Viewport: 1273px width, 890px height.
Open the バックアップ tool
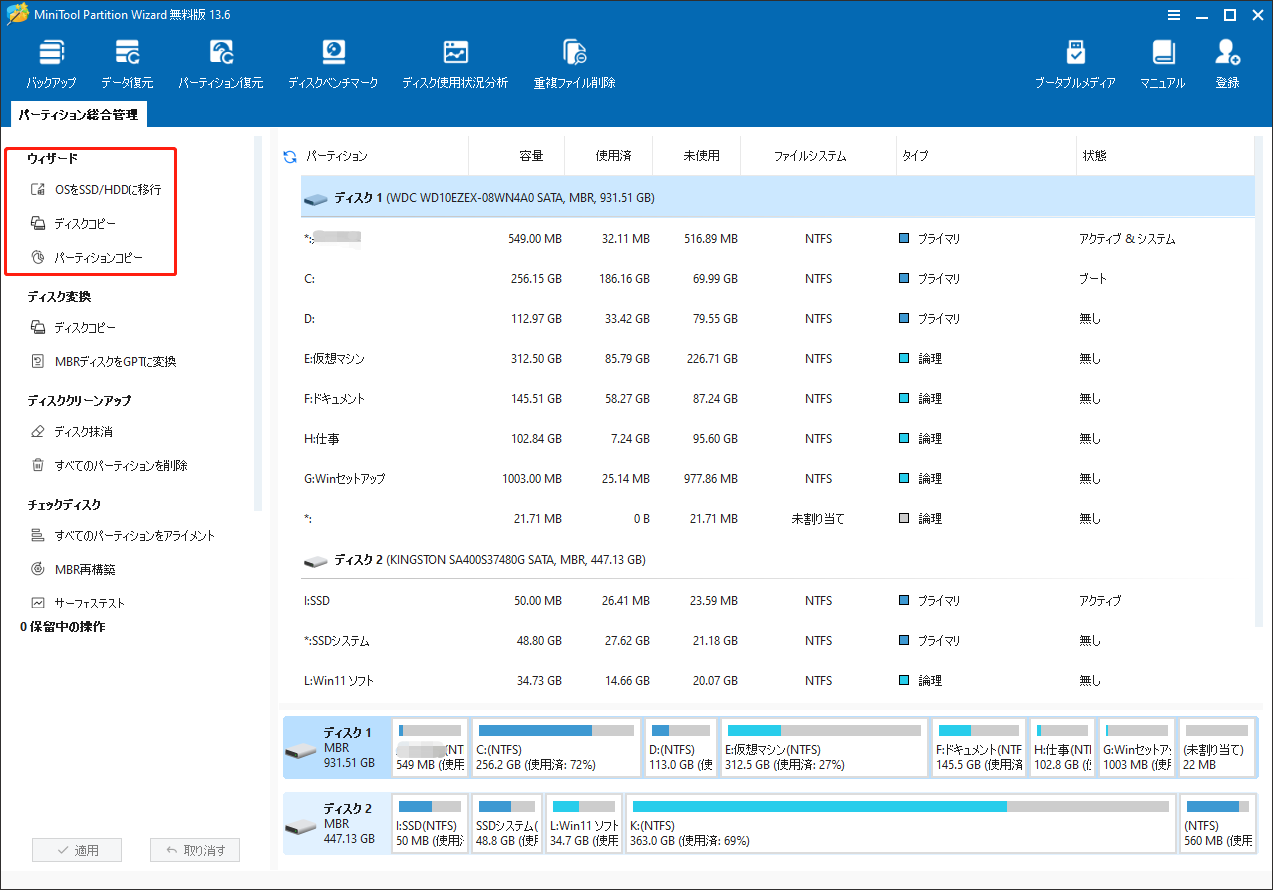[51, 64]
